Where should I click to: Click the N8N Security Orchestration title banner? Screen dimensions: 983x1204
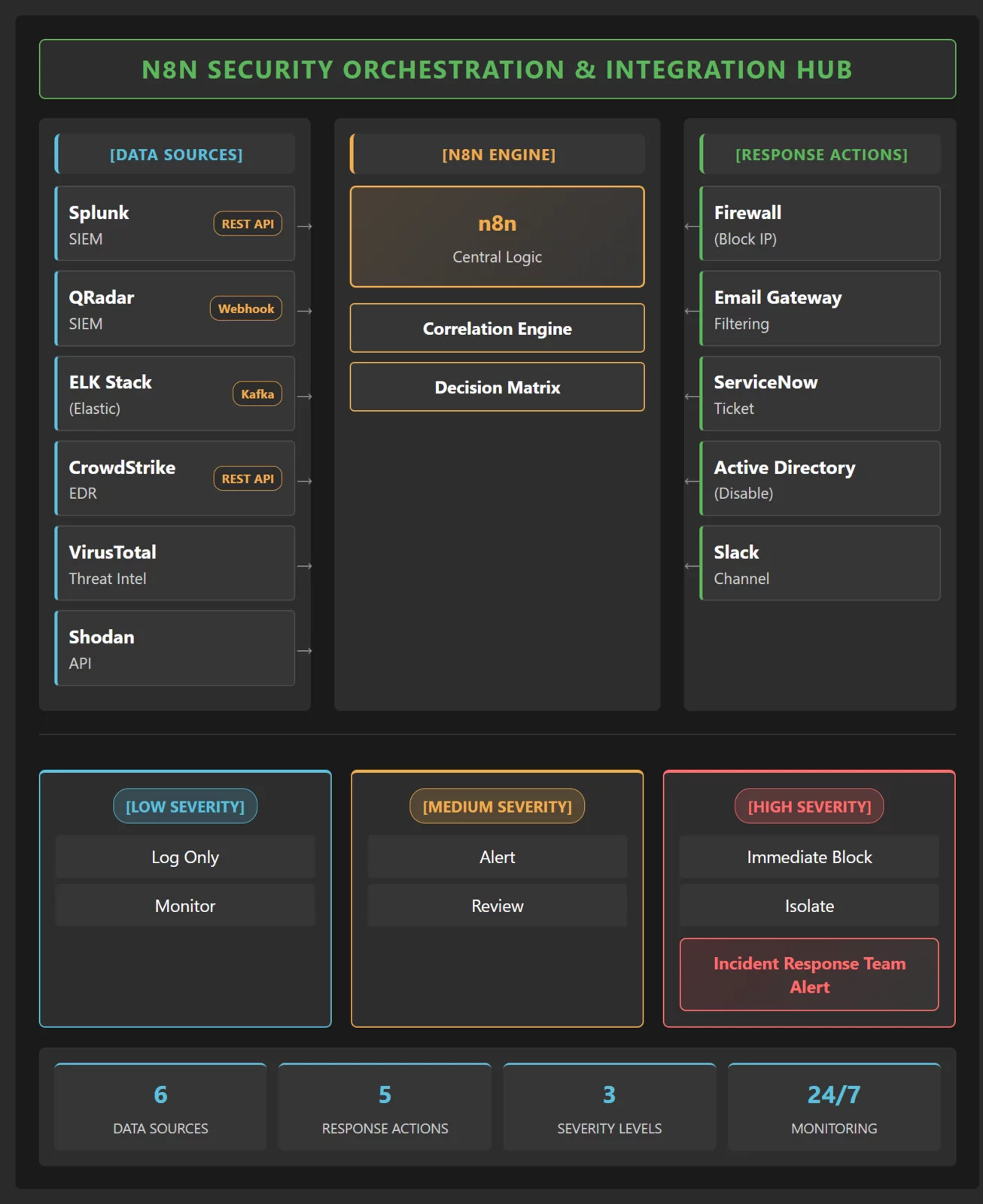(x=498, y=69)
